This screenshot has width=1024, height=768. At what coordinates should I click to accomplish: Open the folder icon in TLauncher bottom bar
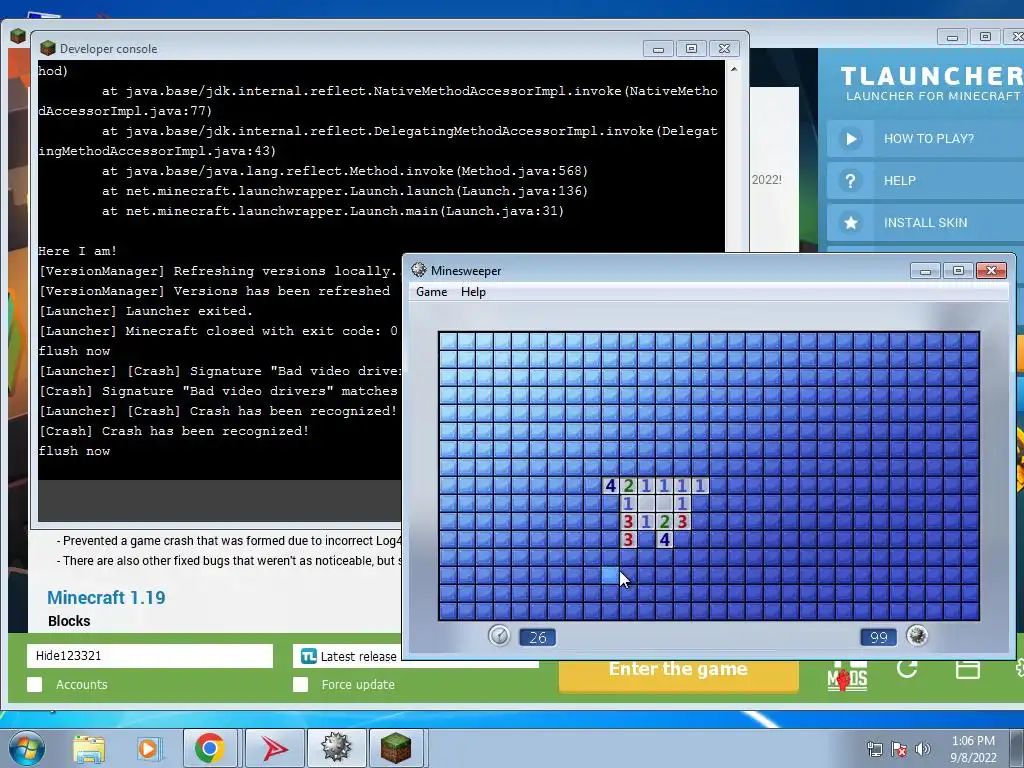coord(967,669)
